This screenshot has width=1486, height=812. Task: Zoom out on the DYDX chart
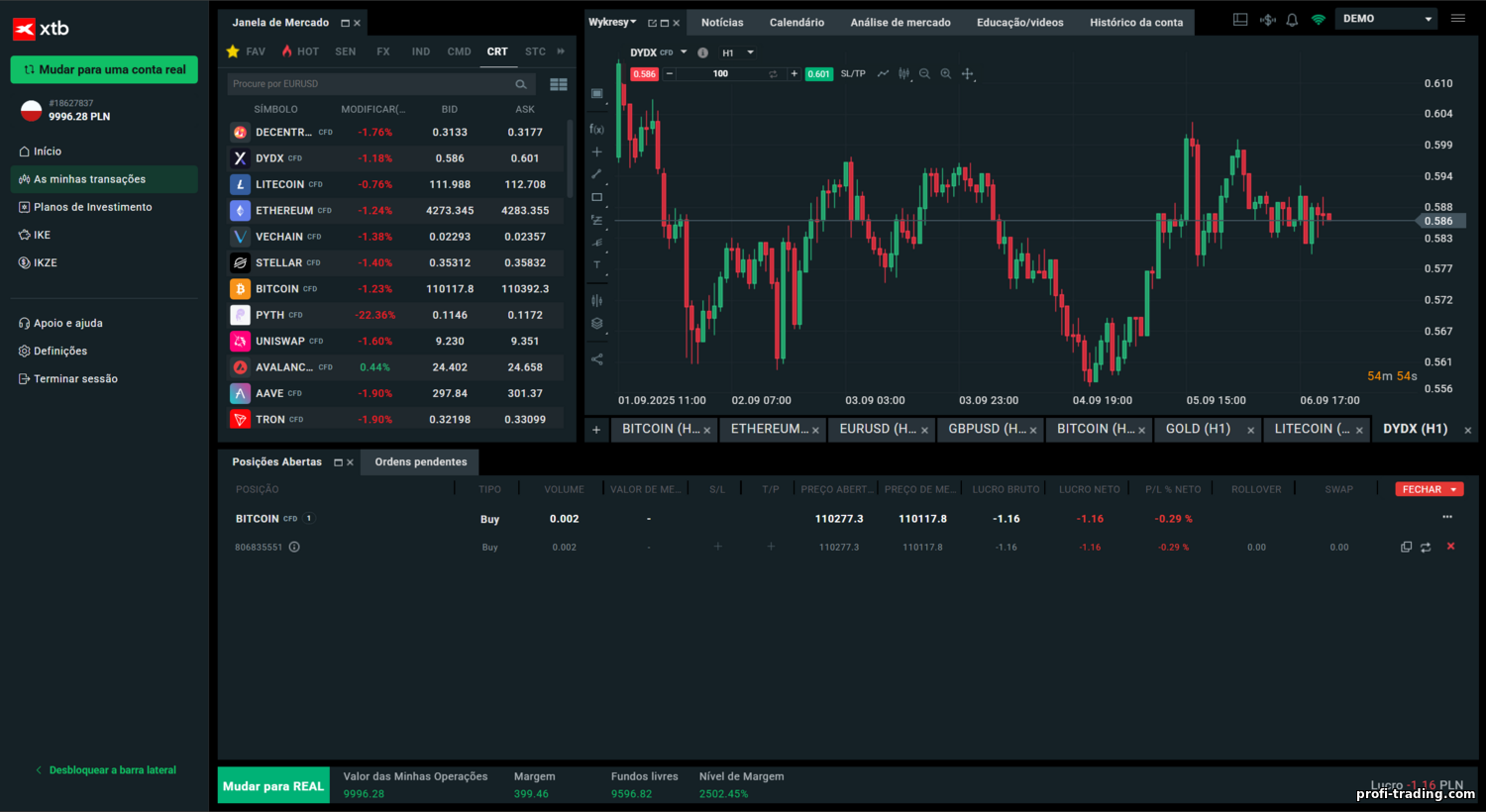click(924, 74)
